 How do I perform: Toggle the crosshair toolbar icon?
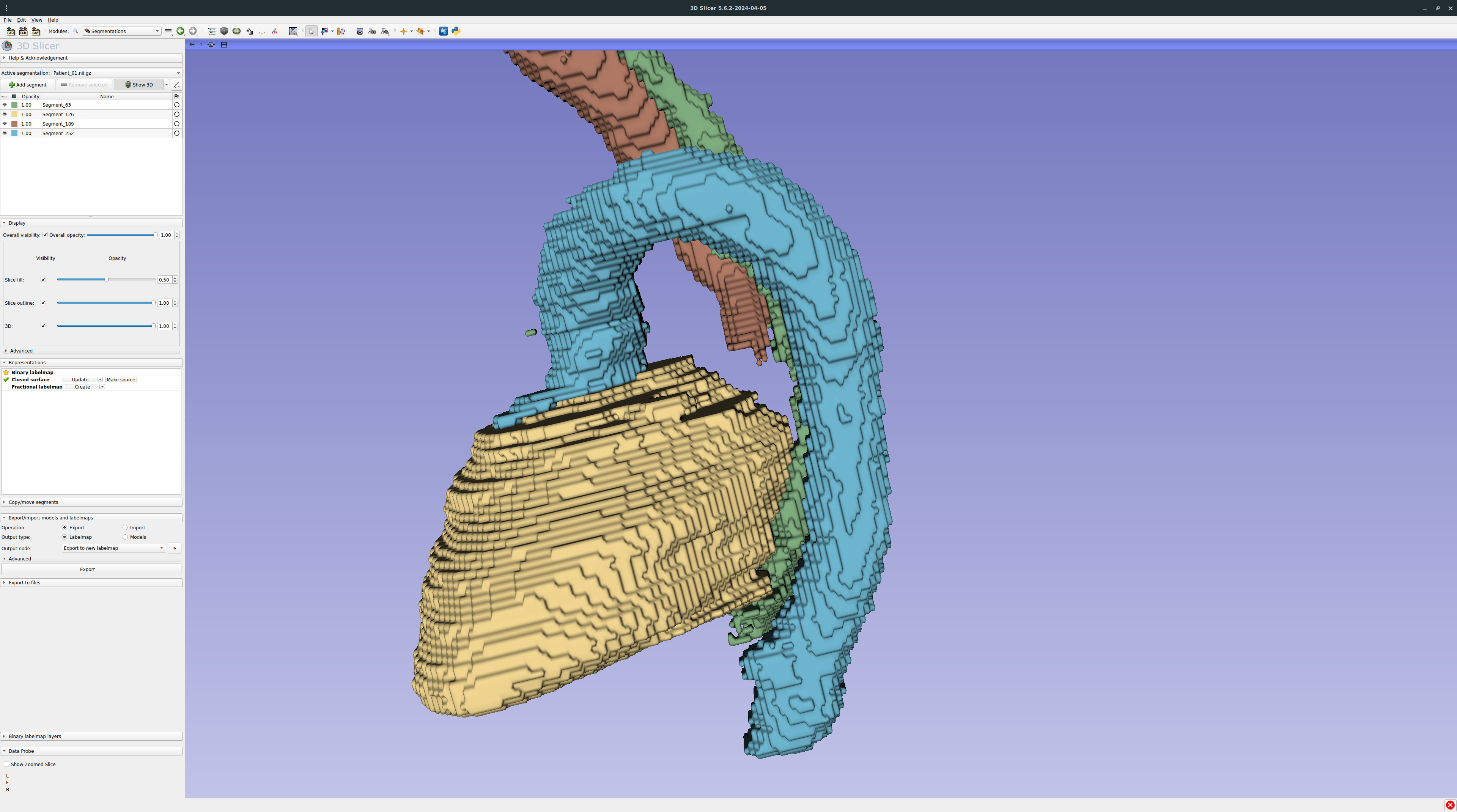point(403,31)
